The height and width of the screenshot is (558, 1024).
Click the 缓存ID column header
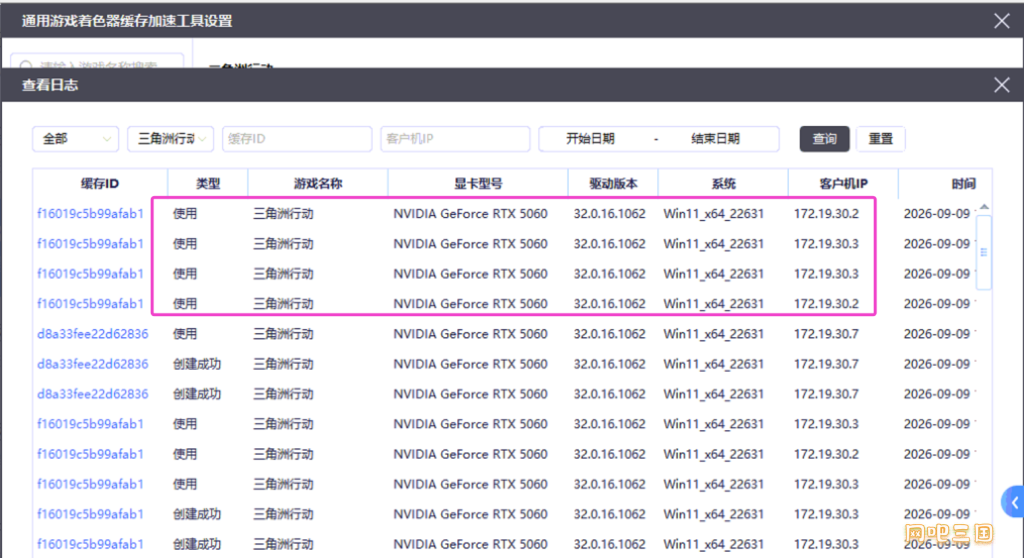pyautogui.click(x=100, y=184)
